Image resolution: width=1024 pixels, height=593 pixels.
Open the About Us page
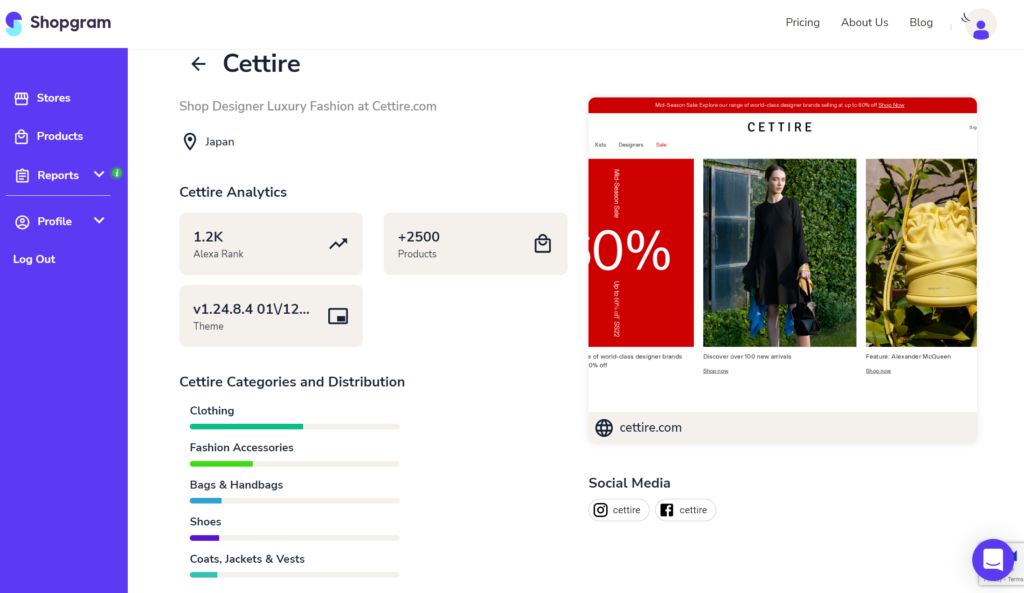tap(864, 22)
